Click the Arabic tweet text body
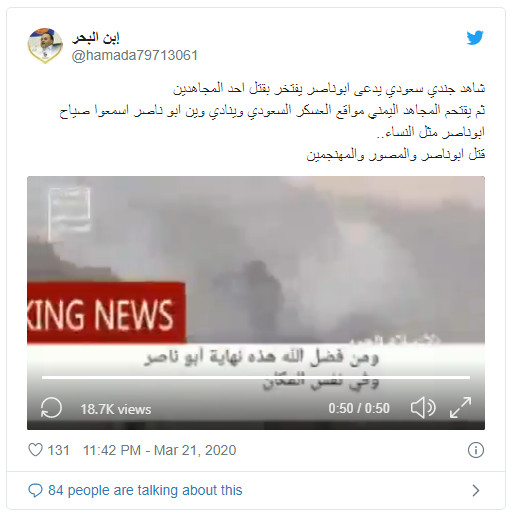Image resolution: width=514 pixels, height=515 pixels. coord(272,121)
